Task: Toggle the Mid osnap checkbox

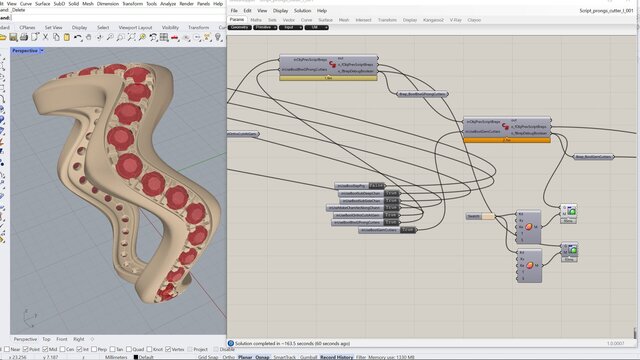Action: coord(45,349)
